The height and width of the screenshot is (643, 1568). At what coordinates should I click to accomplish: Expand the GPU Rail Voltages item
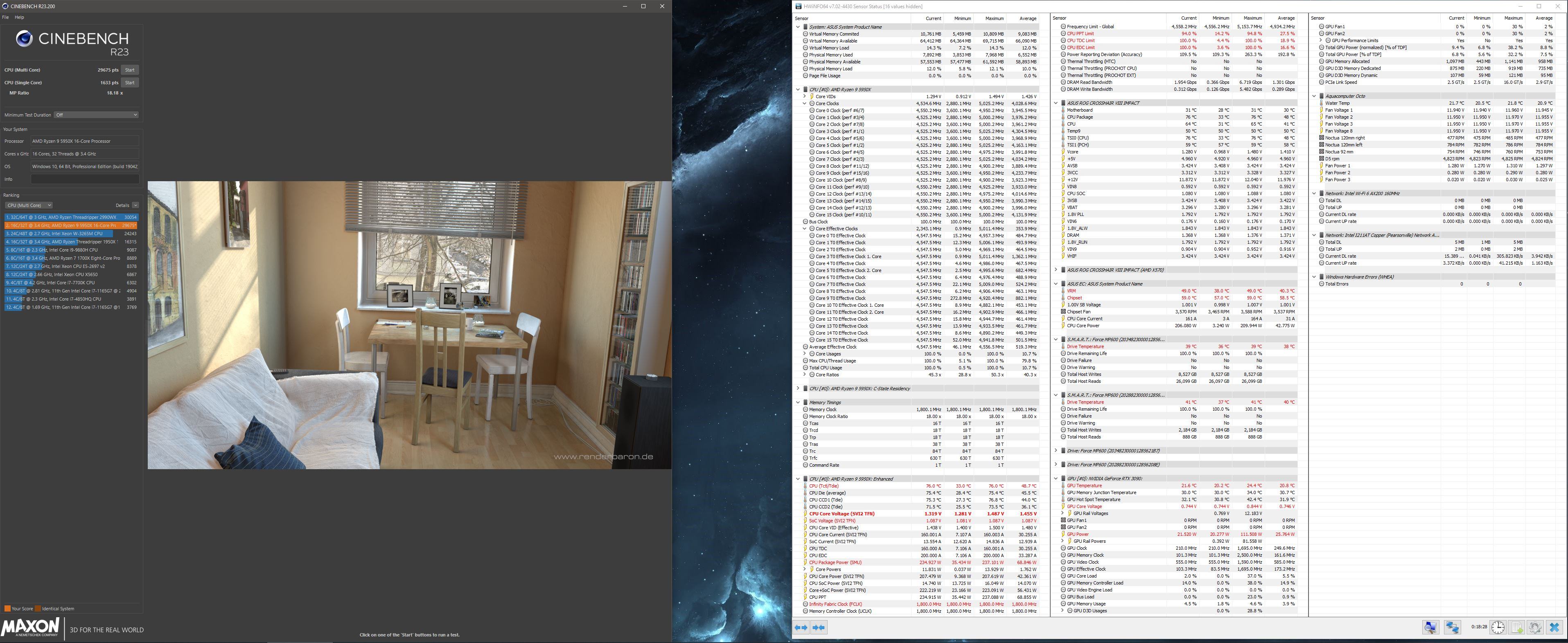pyautogui.click(x=1063, y=513)
